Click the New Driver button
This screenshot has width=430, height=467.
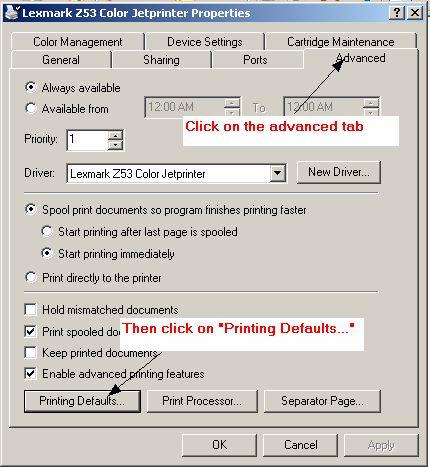339,172
